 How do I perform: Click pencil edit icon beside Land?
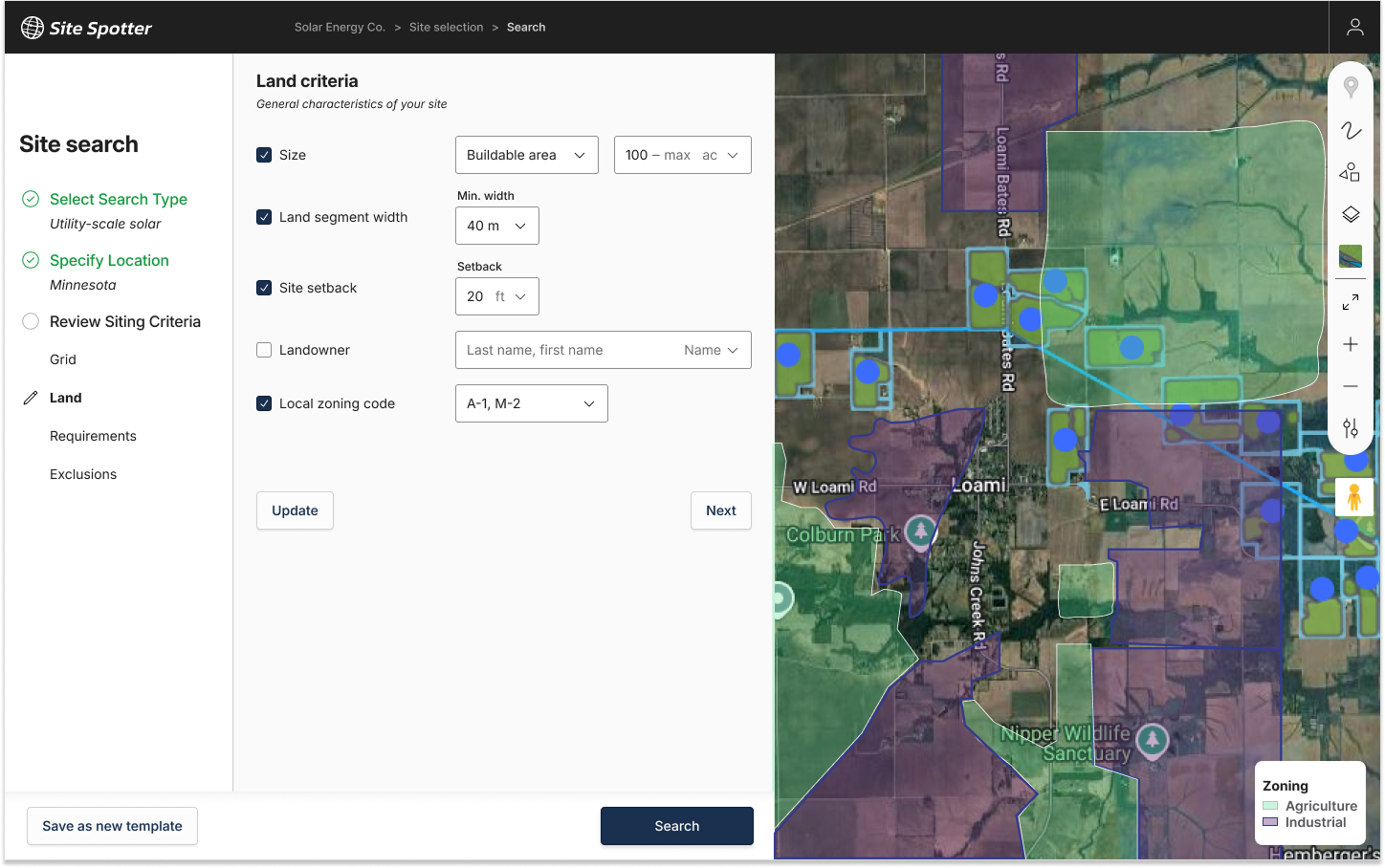coord(31,398)
